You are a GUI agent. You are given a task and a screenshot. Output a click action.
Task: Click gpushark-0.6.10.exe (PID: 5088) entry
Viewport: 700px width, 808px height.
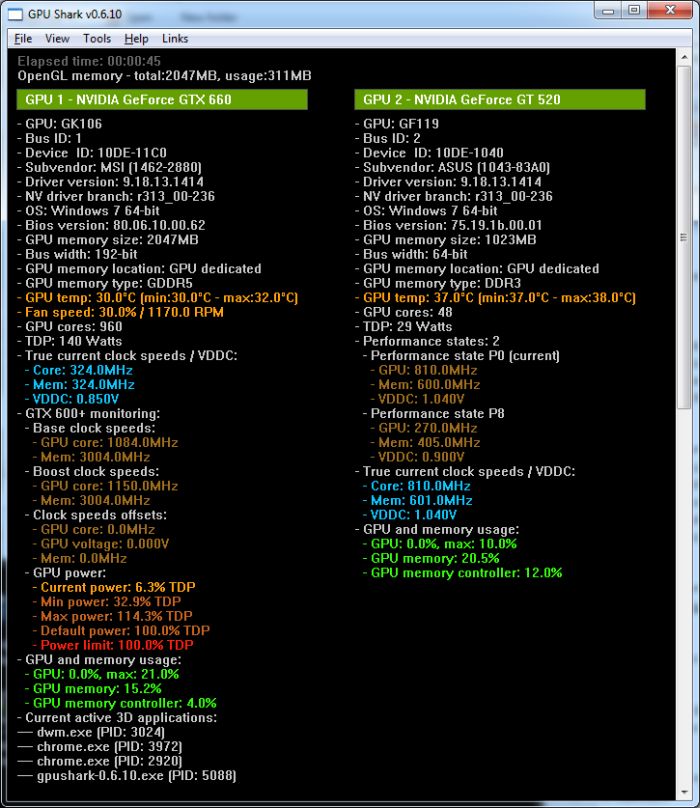127,776
